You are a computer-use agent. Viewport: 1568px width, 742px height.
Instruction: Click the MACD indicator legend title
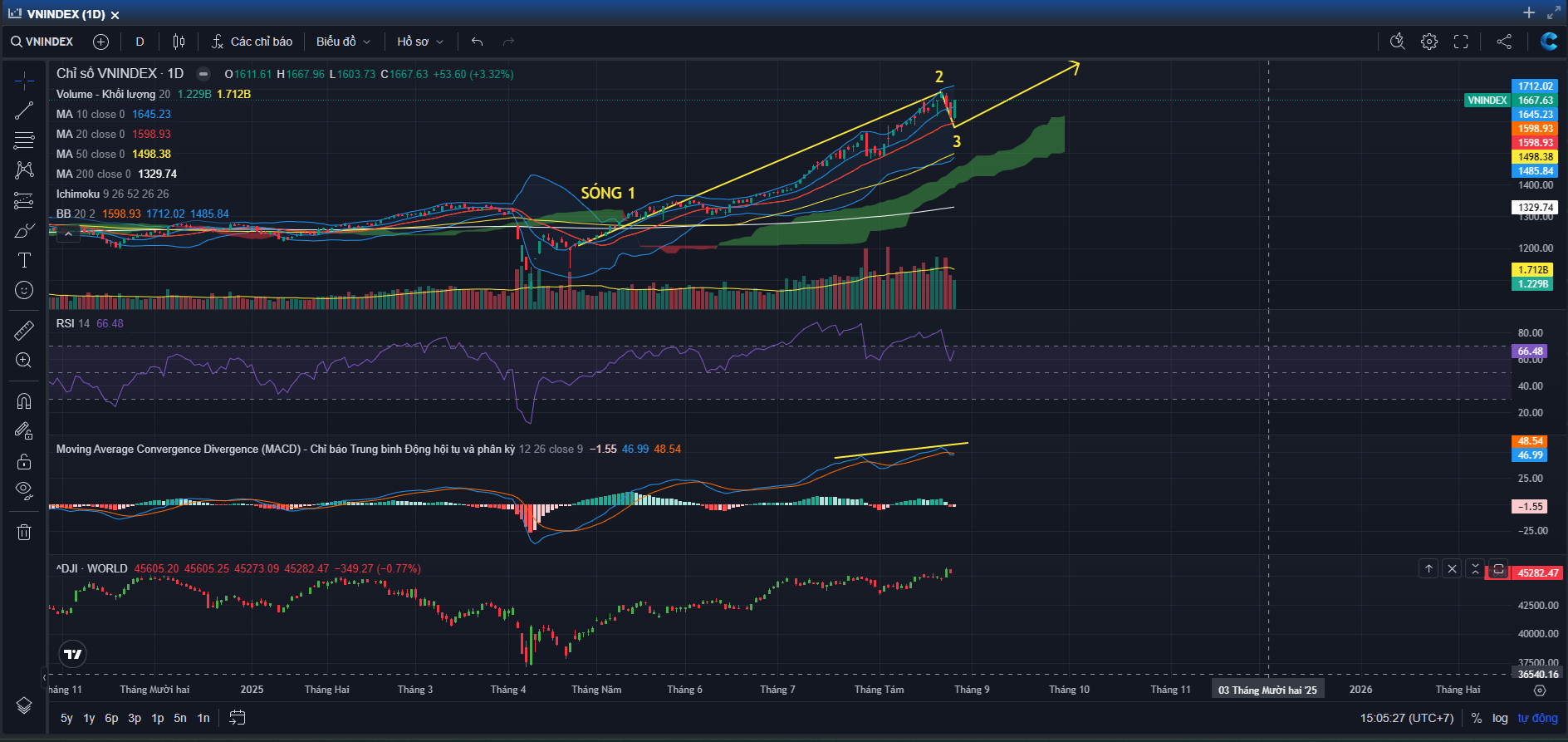[x=286, y=449]
